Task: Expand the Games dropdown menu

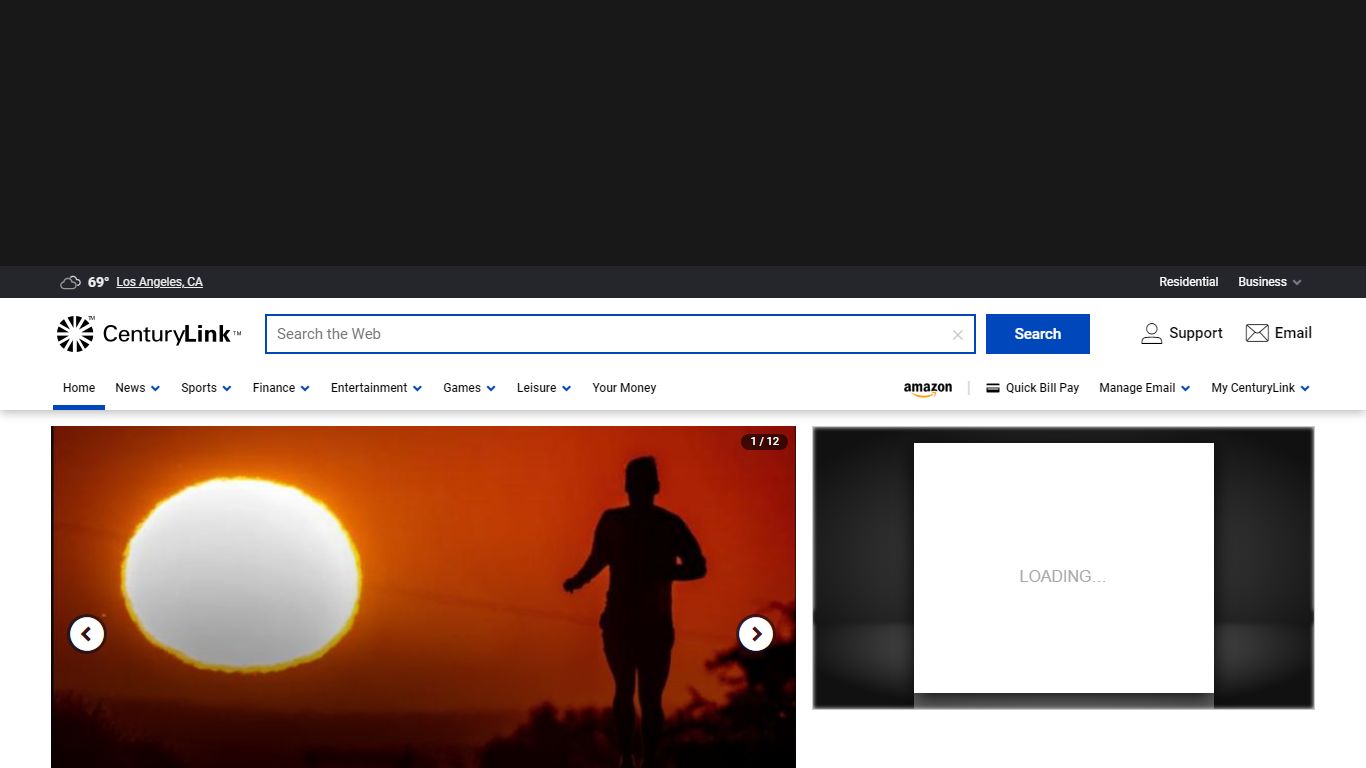Action: [469, 388]
